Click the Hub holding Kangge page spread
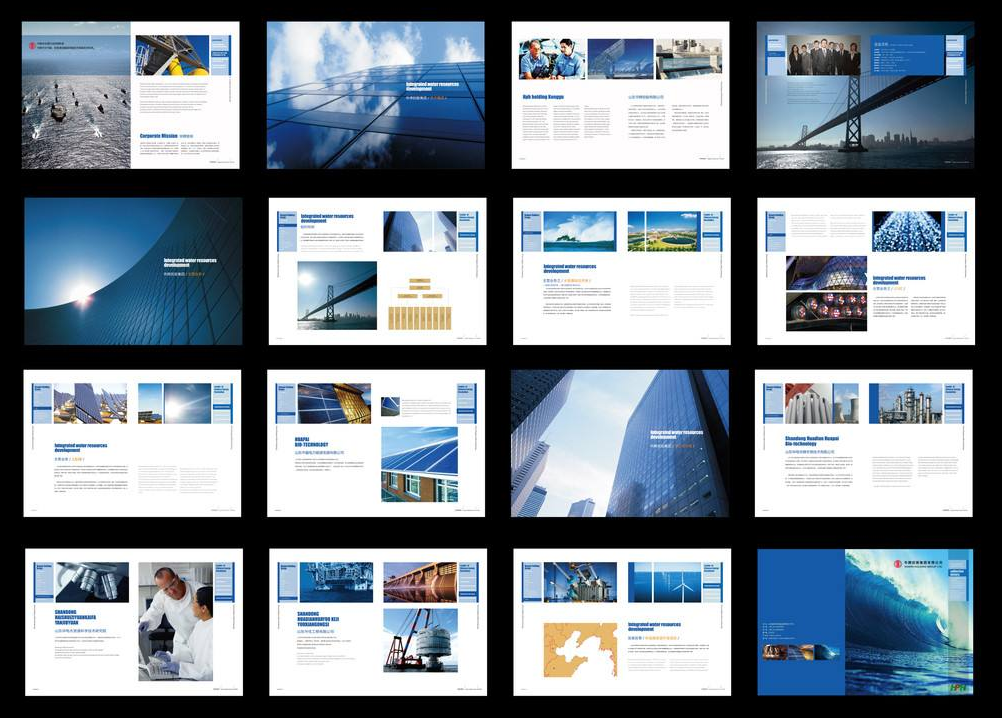 (620, 95)
